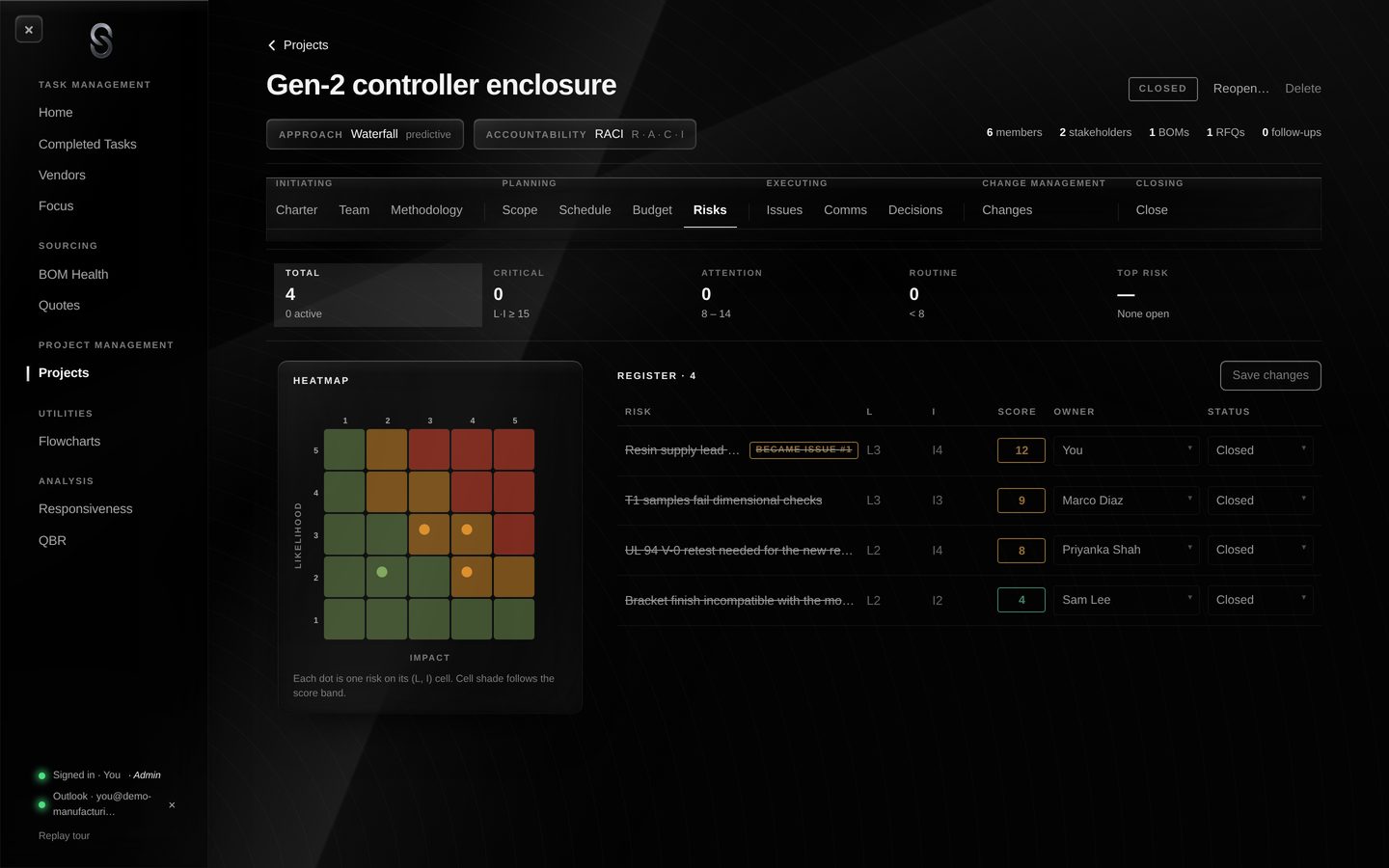Image resolution: width=1389 pixels, height=868 pixels.
Task: Open the Accountability RACI selector
Action: 585,134
